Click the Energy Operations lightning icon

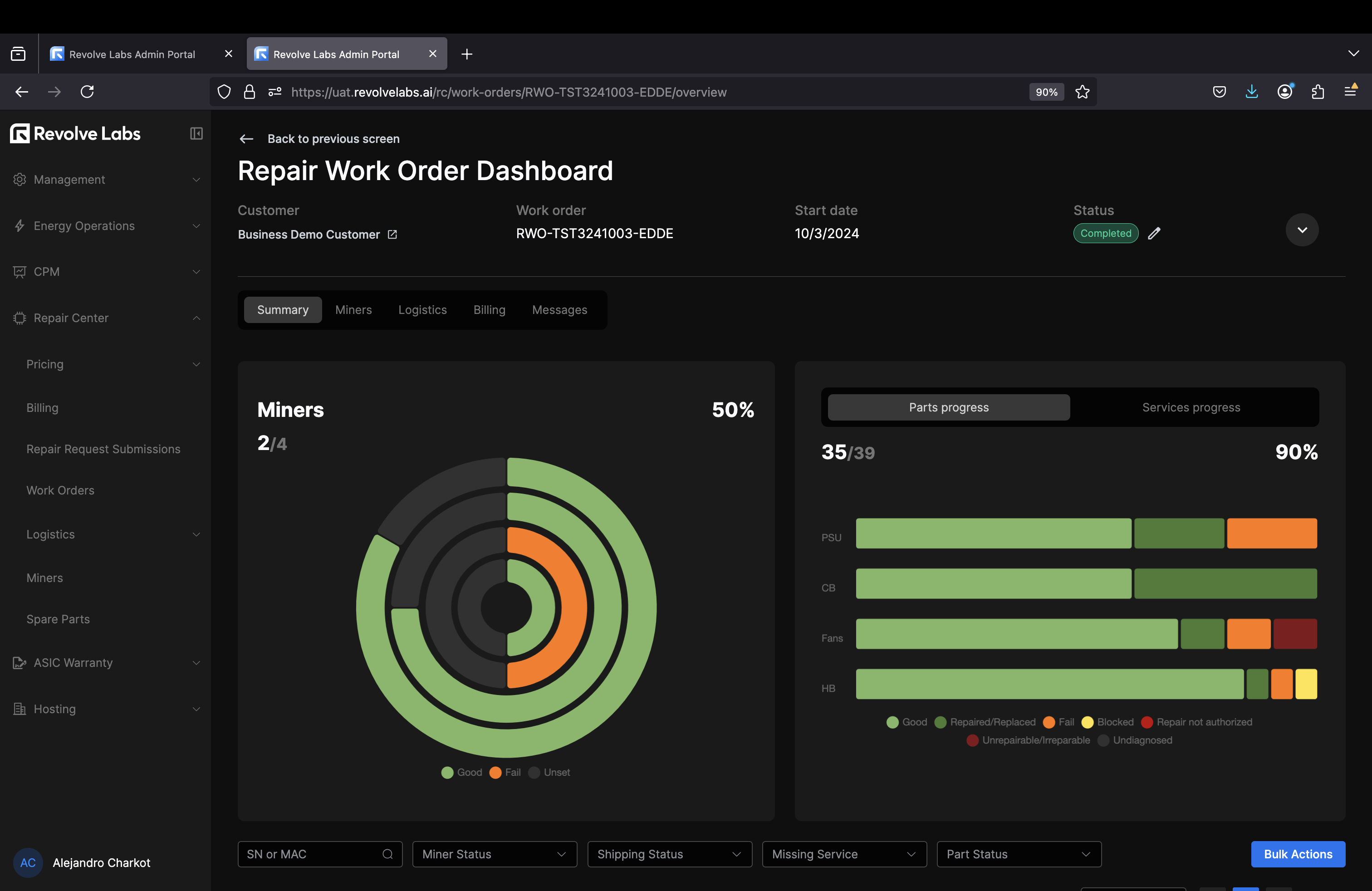[19, 226]
